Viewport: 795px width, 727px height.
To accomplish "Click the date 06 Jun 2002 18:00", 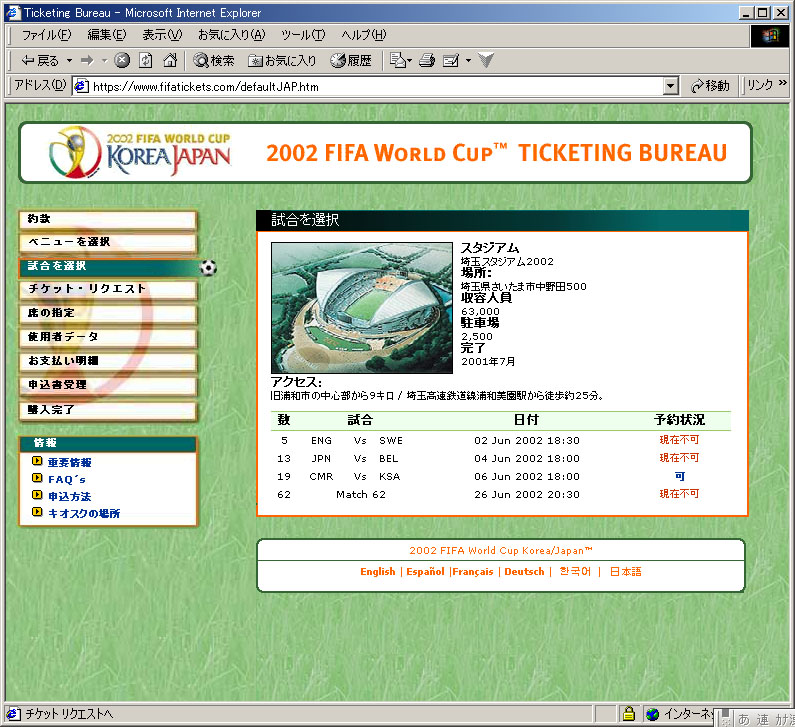I will point(527,477).
